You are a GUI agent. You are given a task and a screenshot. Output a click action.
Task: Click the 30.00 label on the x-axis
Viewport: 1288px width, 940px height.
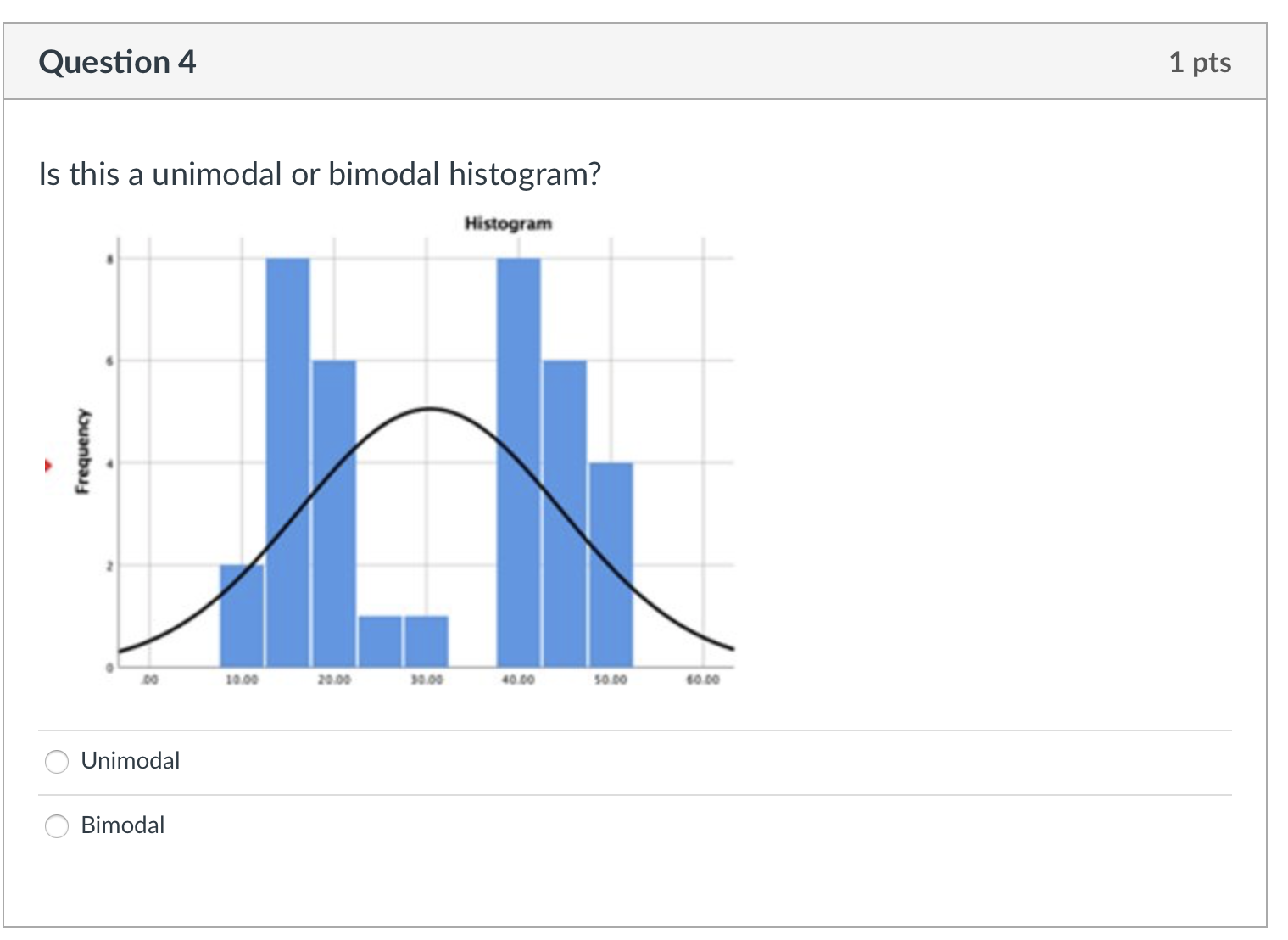coord(426,679)
